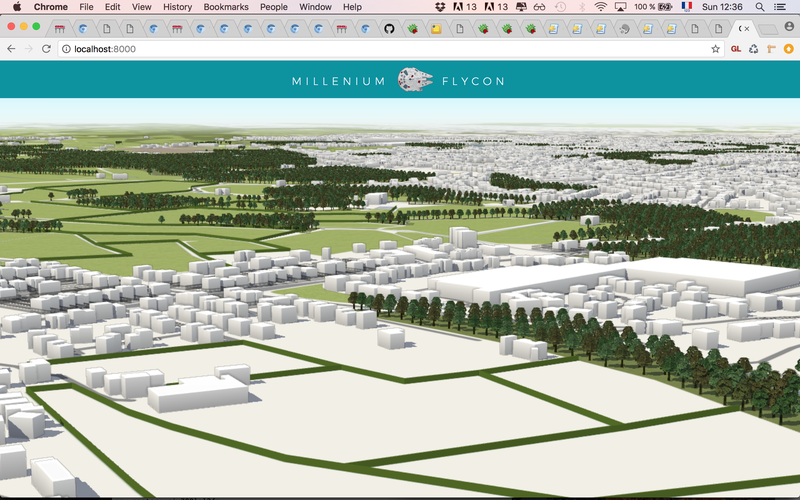Open Spotlight search in the menu bar
800x500 pixels.
[760, 7]
